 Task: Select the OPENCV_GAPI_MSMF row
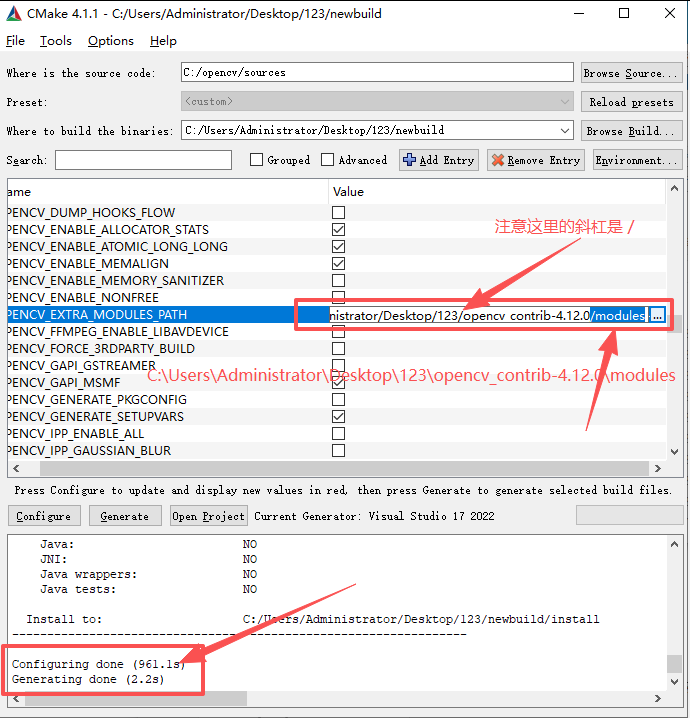pos(336,382)
